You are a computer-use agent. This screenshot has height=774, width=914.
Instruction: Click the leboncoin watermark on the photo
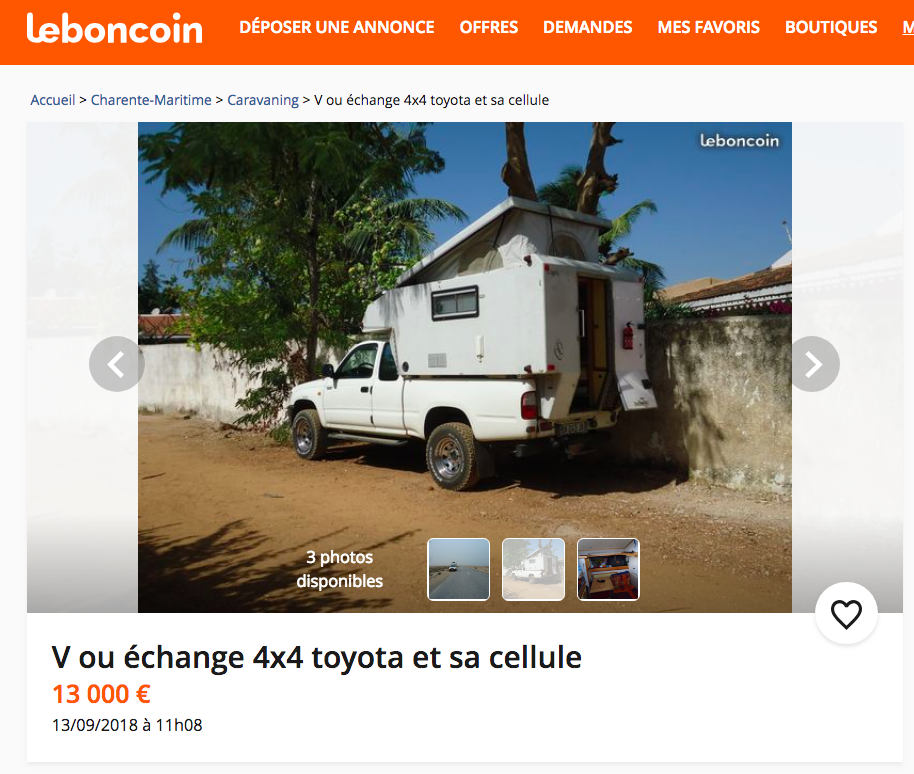(739, 140)
